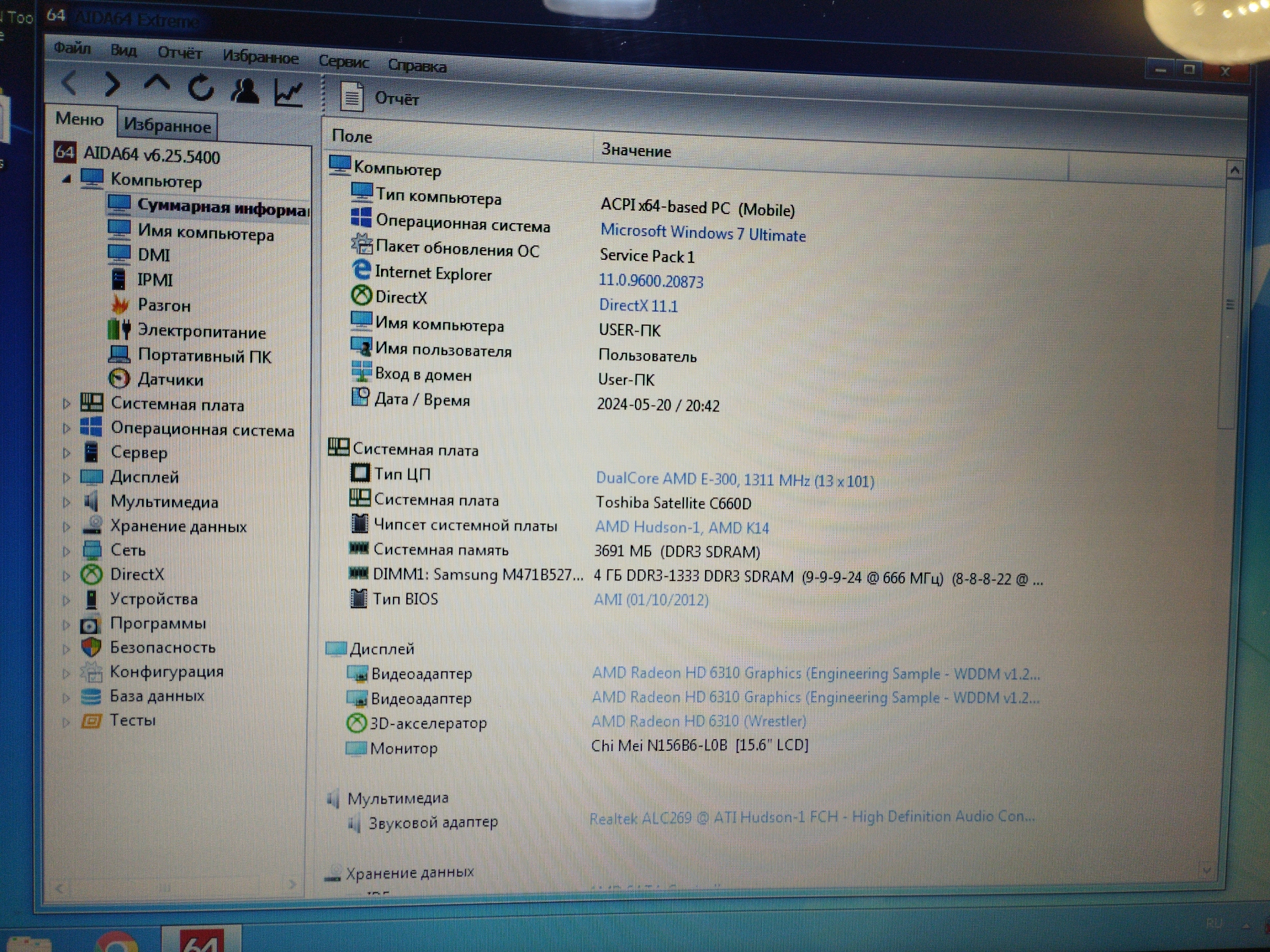Viewport: 1270px width, 952px height.
Task: Click Устройства icon in tree
Action: (x=91, y=599)
